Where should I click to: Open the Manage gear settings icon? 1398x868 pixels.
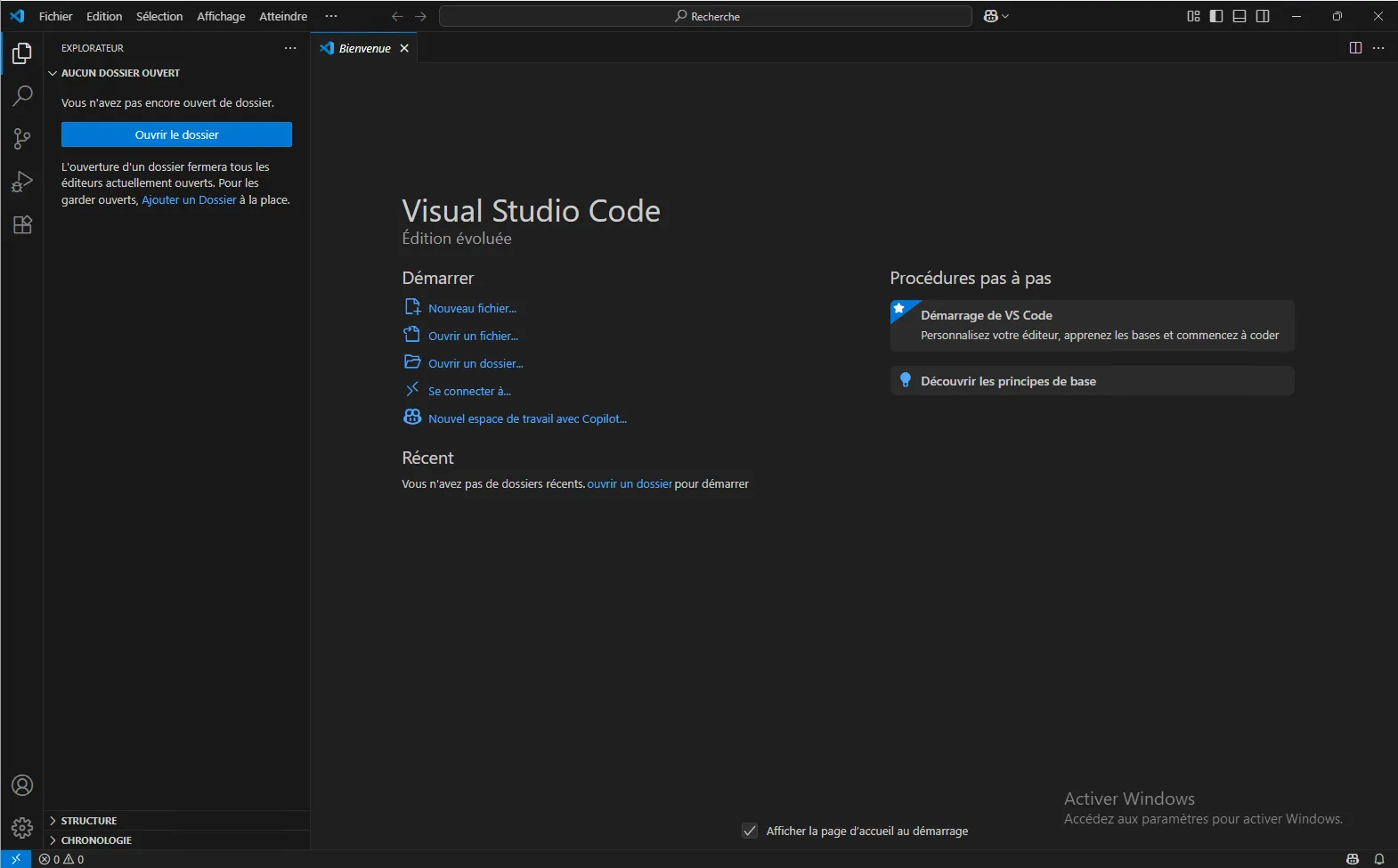22,828
